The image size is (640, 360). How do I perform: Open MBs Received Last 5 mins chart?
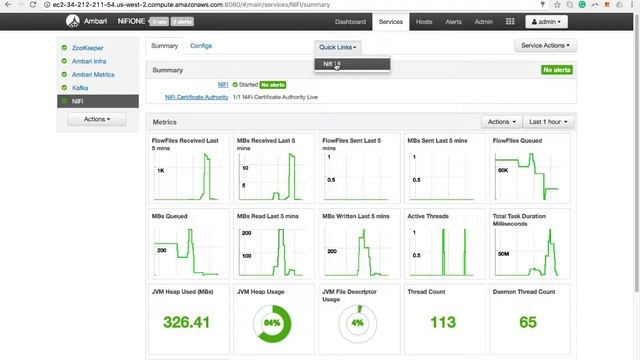273,168
